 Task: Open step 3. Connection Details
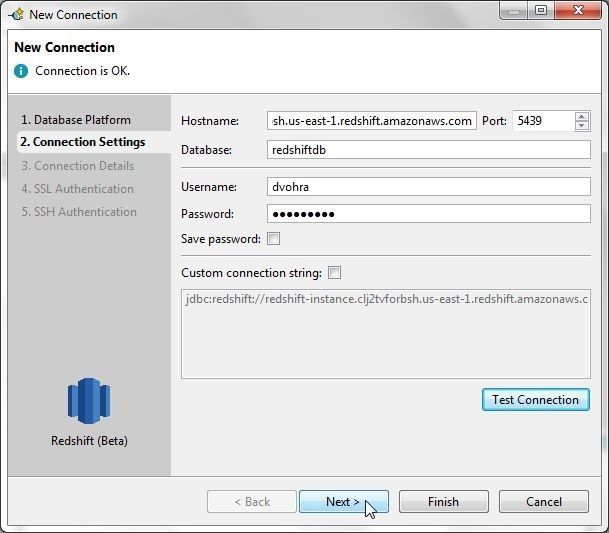tap(78, 166)
